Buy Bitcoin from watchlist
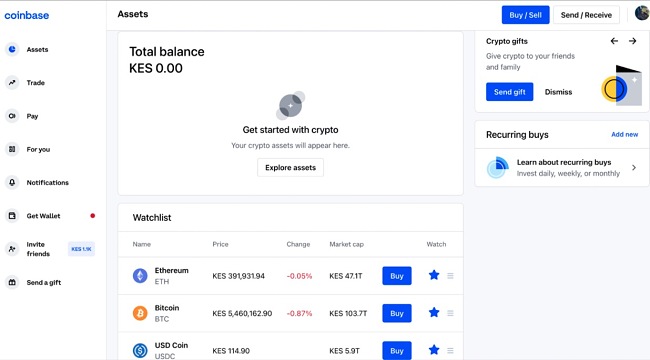 pyautogui.click(x=397, y=313)
